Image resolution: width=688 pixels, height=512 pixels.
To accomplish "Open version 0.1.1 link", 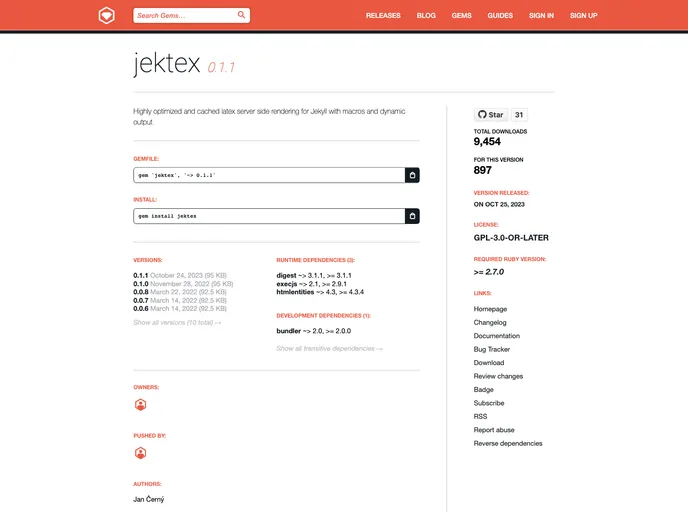I will coord(140,276).
